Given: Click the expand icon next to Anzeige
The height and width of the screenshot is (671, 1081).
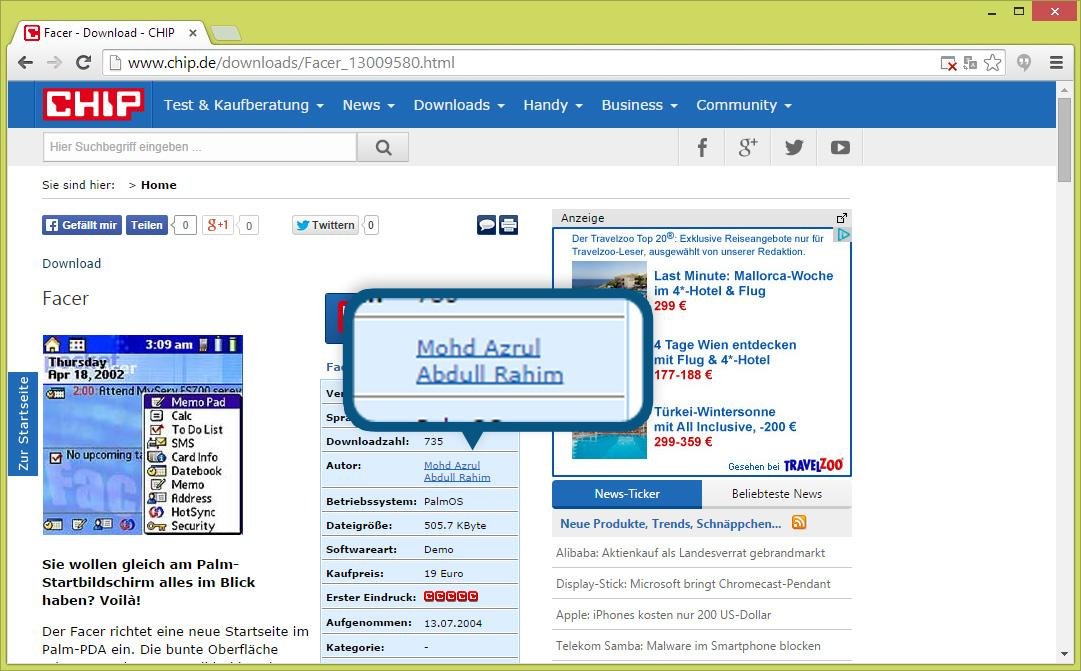Looking at the screenshot, I should click(842, 218).
